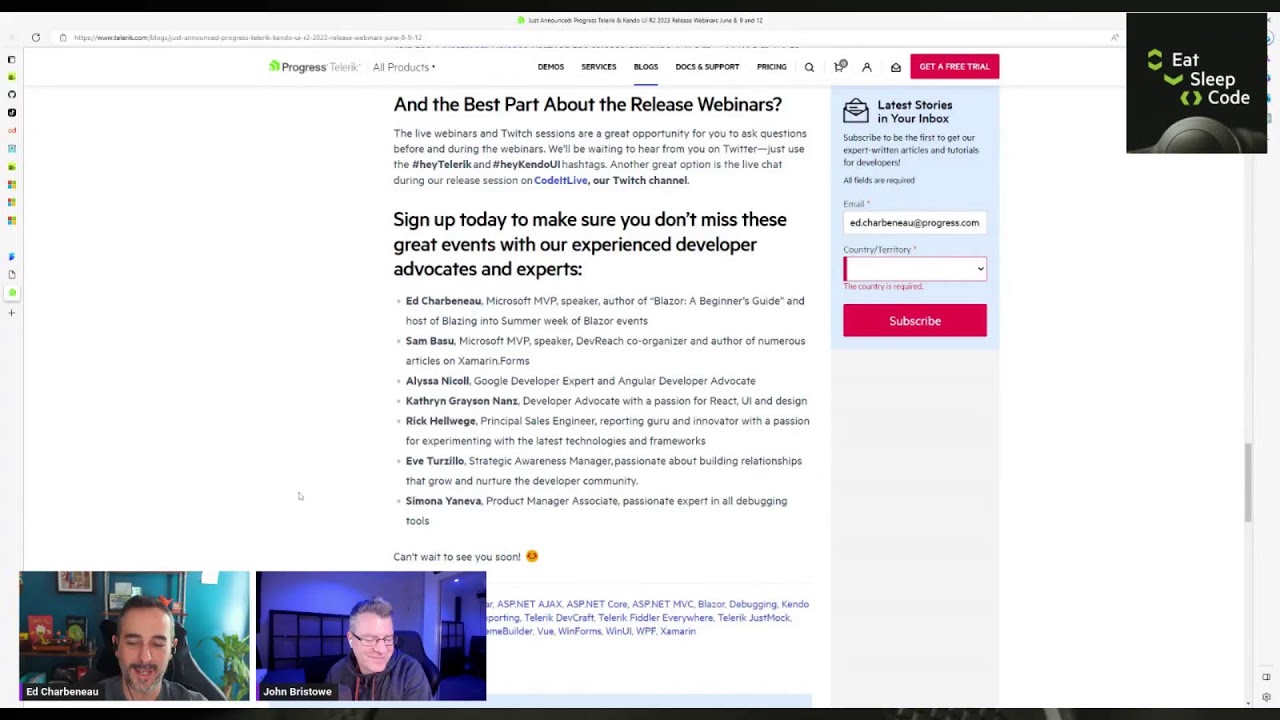Open the Vue tag link
The height and width of the screenshot is (720, 1280).
click(545, 631)
